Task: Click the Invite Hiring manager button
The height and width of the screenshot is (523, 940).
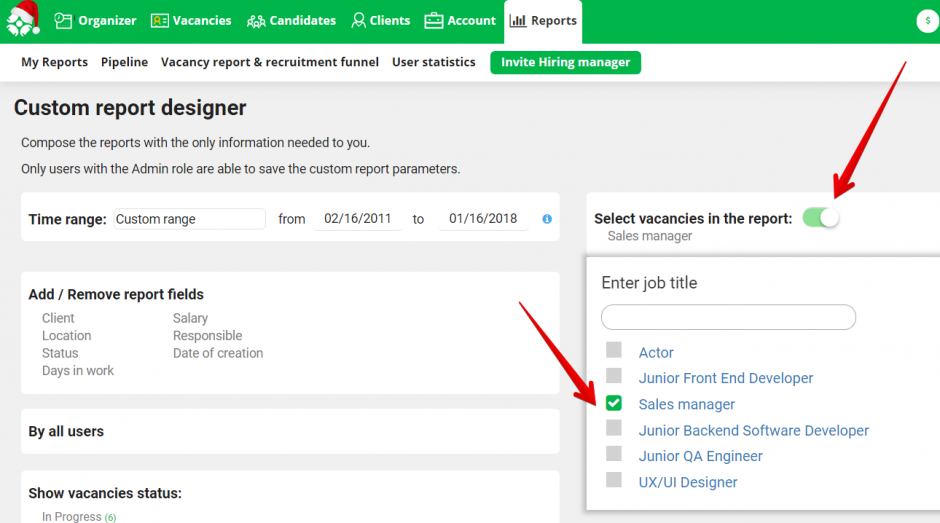Action: pyautogui.click(x=565, y=62)
